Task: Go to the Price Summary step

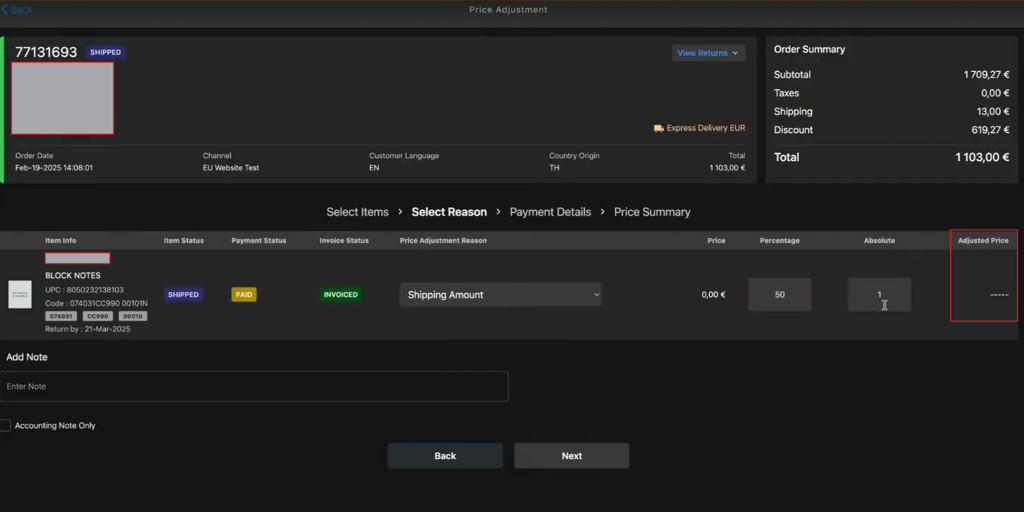Action: [x=652, y=212]
